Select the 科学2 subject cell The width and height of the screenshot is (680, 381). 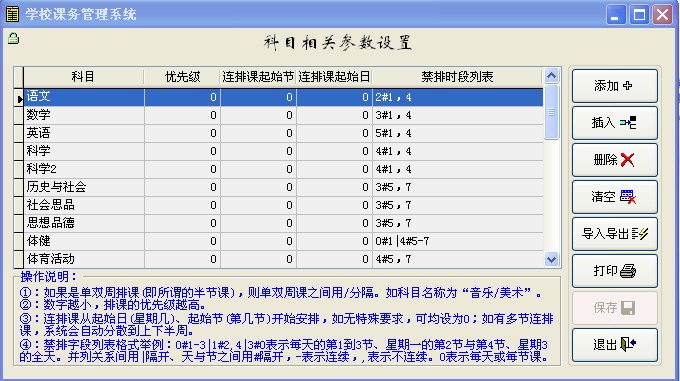(x=84, y=169)
